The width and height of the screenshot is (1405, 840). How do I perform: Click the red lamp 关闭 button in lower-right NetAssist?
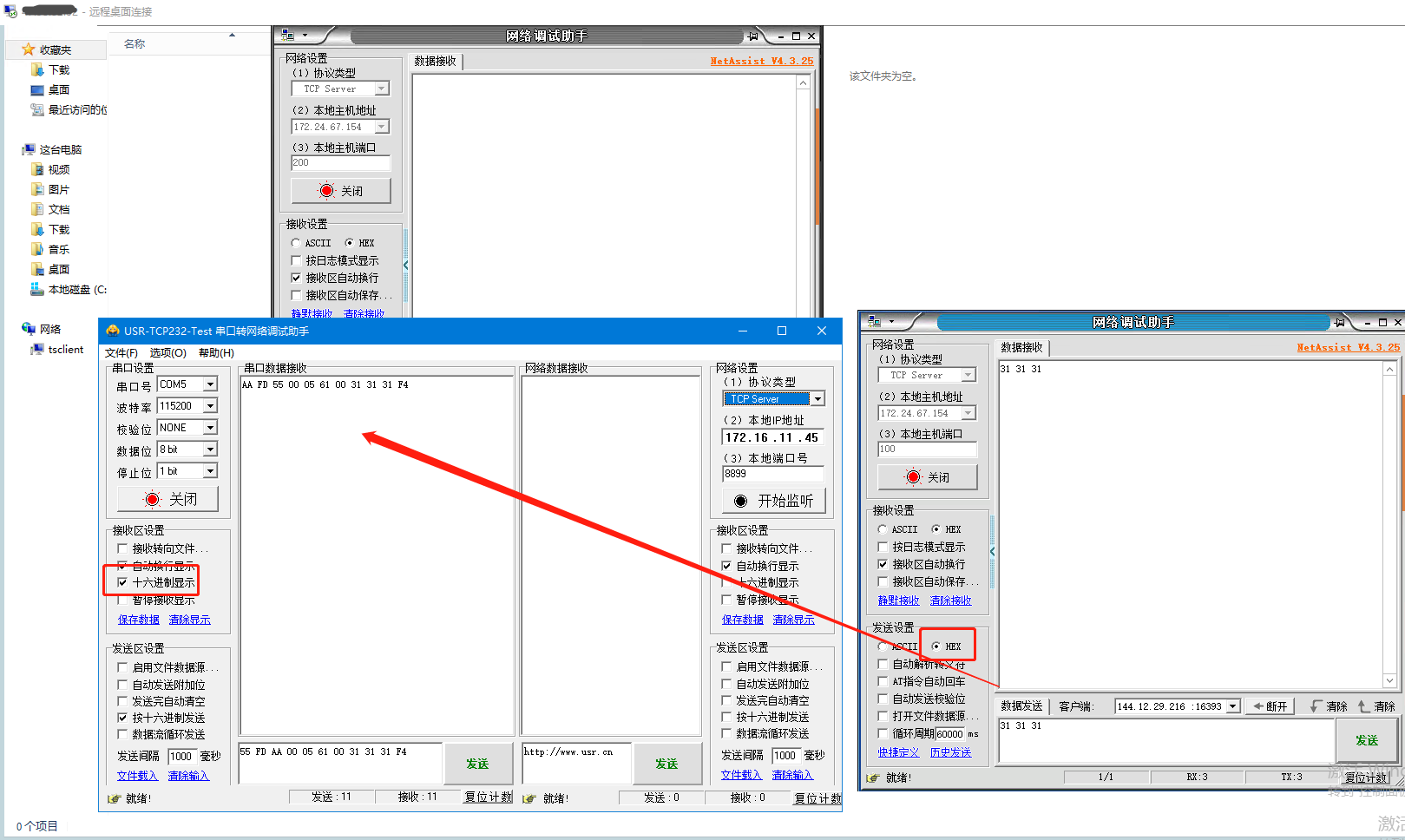[928, 477]
